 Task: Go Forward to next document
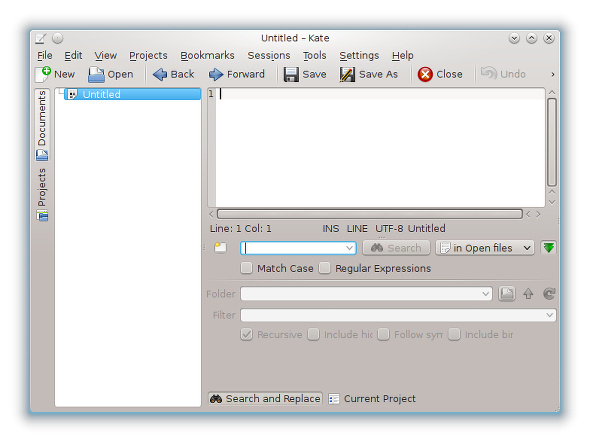[237, 74]
